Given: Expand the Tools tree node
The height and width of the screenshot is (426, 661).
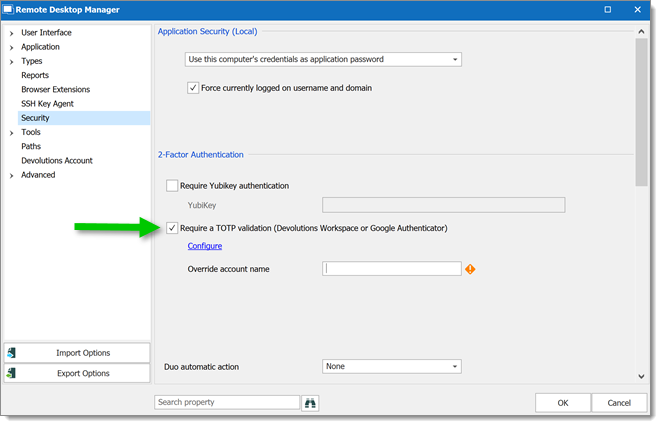Looking at the screenshot, I should tap(11, 133).
